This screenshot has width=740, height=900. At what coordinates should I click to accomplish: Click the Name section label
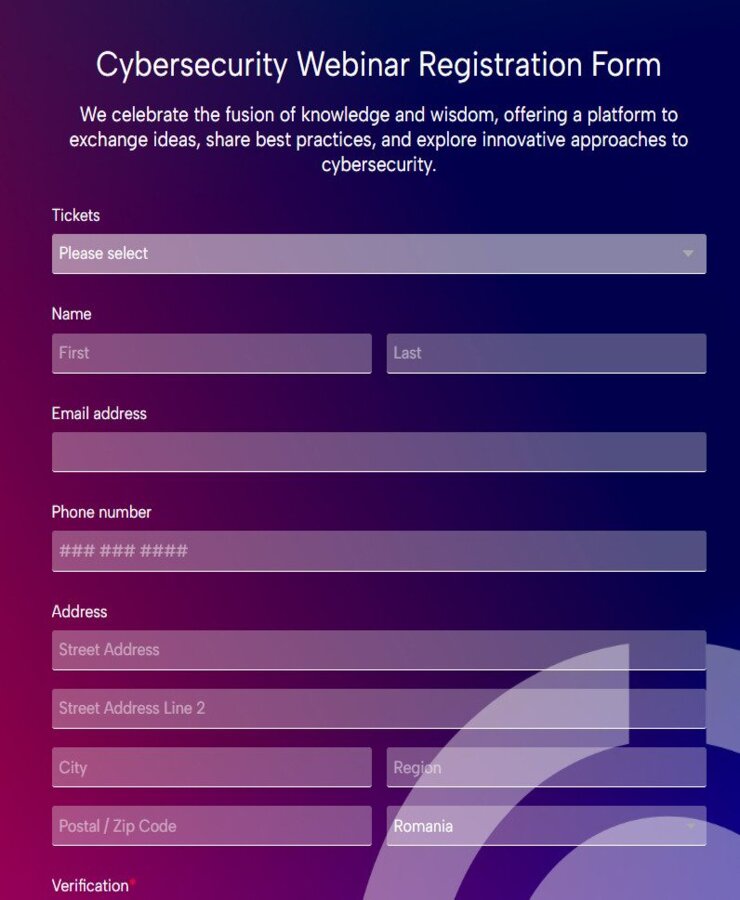(x=71, y=314)
